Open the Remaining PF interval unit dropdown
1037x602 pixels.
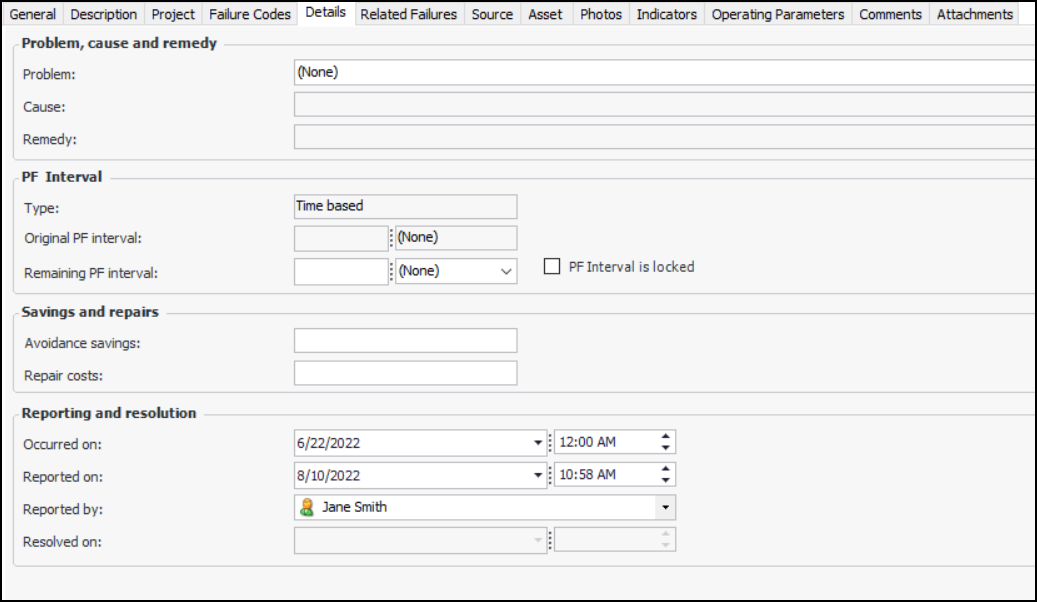506,272
